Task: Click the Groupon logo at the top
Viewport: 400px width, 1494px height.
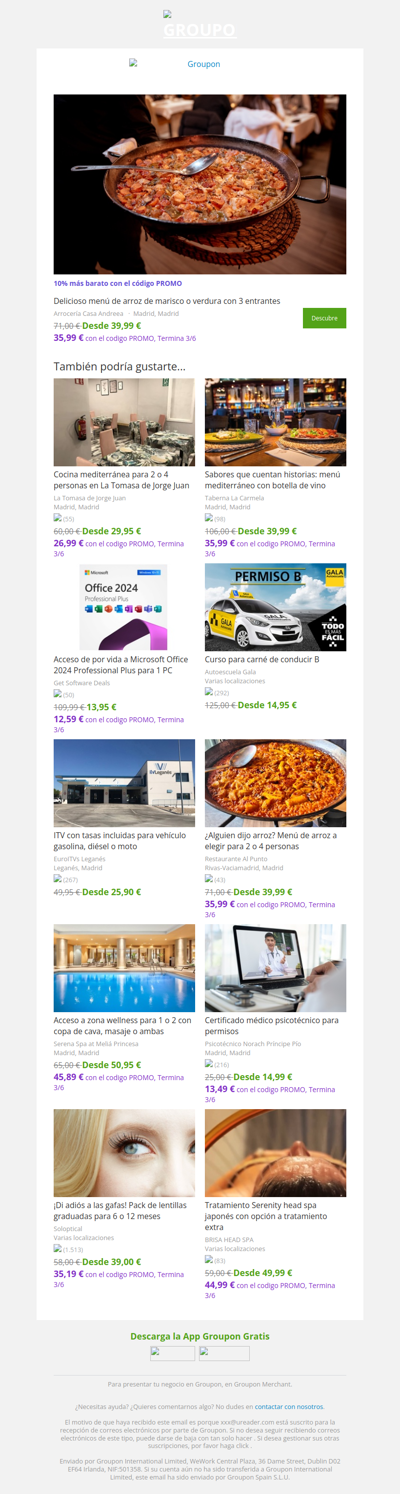Action: (200, 26)
